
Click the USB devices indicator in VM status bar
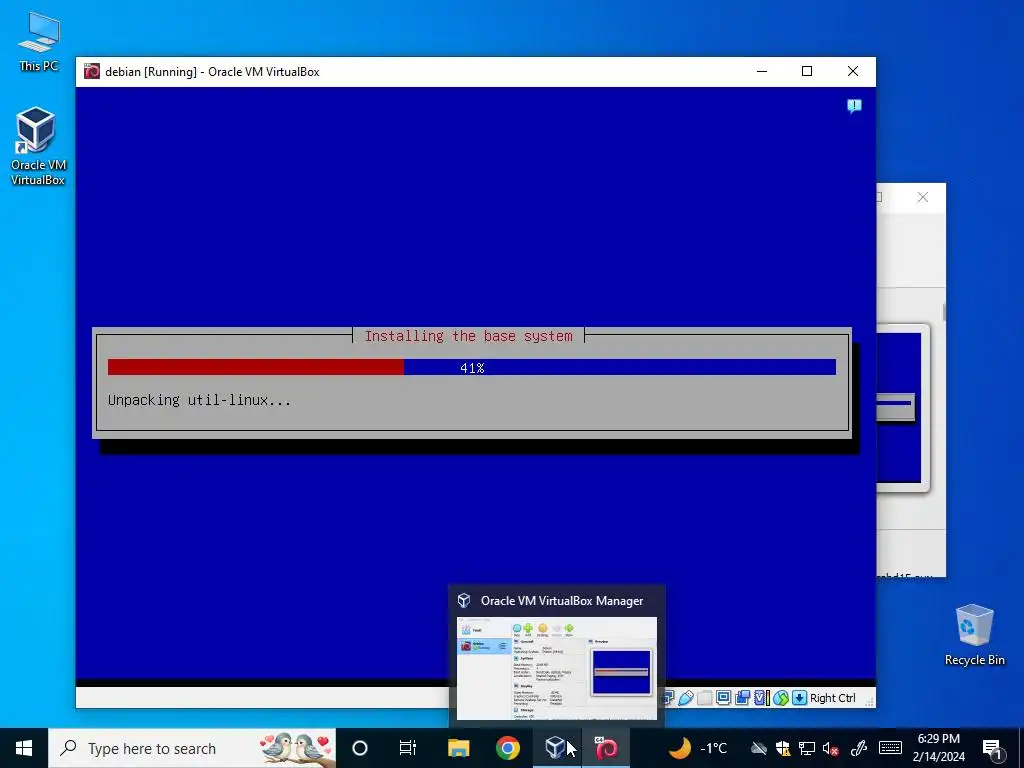coord(686,698)
